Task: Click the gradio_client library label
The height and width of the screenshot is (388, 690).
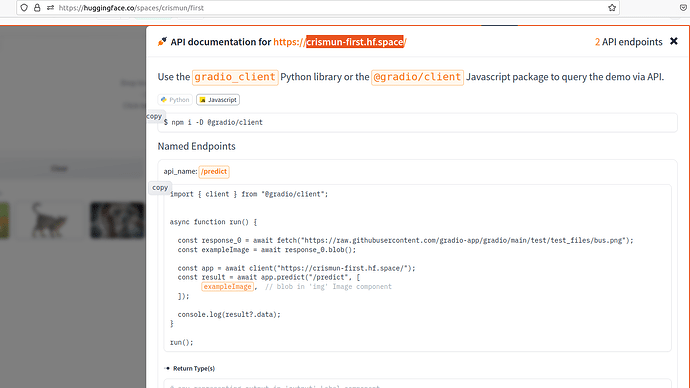Action: coord(235,77)
